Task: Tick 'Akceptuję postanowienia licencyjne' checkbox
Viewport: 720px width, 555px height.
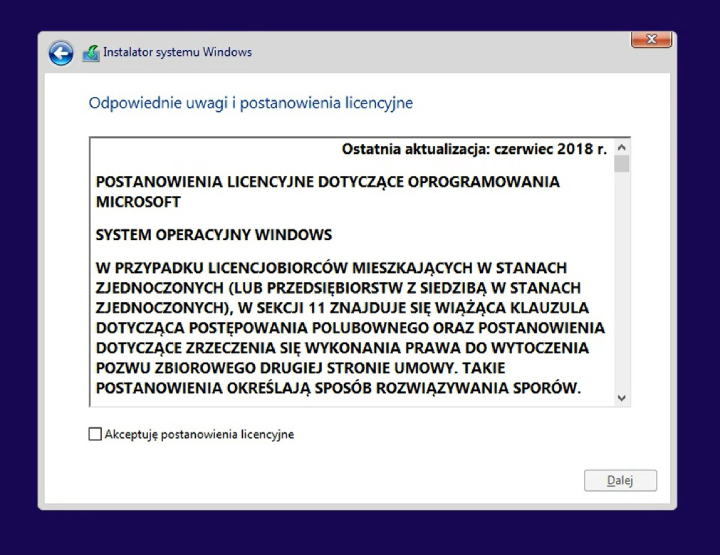Action: click(95, 434)
